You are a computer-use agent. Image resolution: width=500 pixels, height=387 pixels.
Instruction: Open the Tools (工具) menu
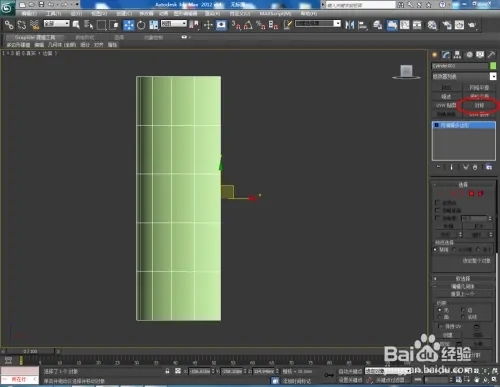(x=54, y=13)
